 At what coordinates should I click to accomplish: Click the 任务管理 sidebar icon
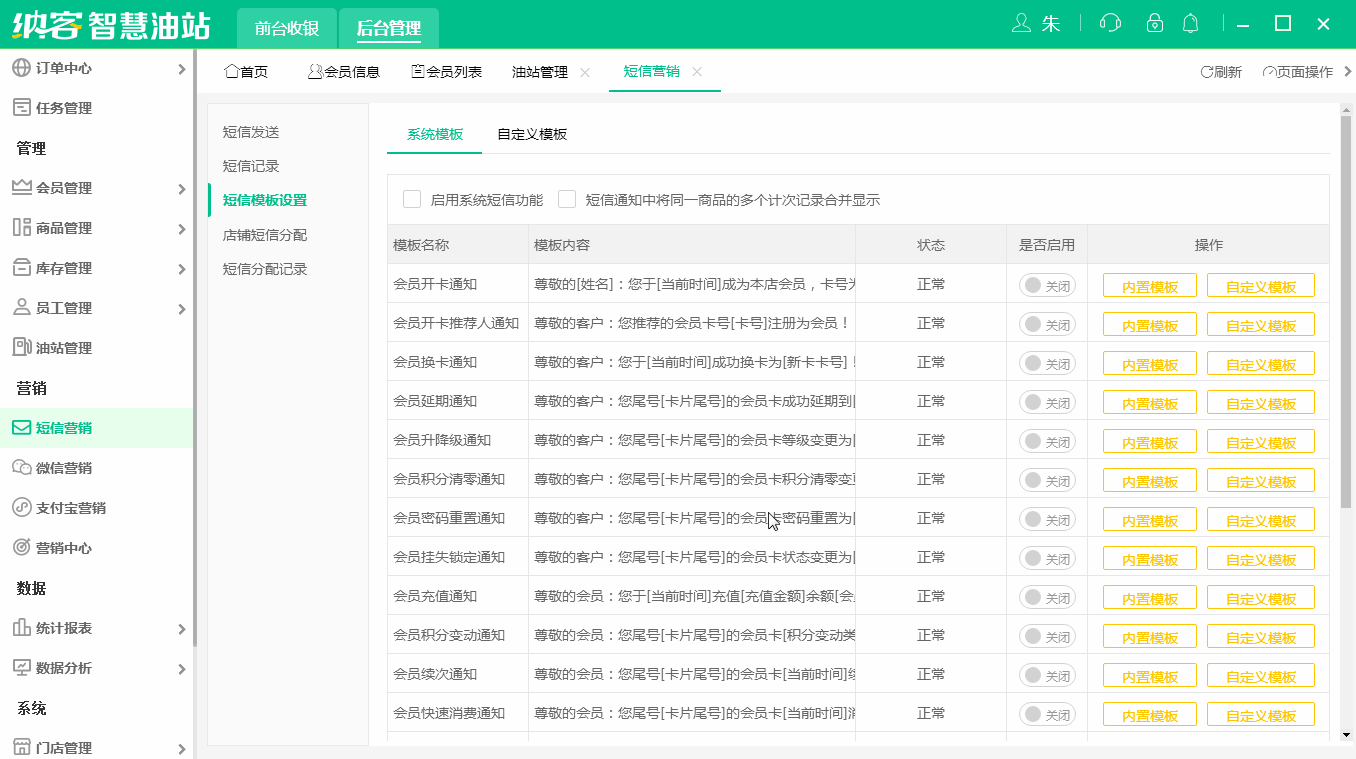[20, 107]
